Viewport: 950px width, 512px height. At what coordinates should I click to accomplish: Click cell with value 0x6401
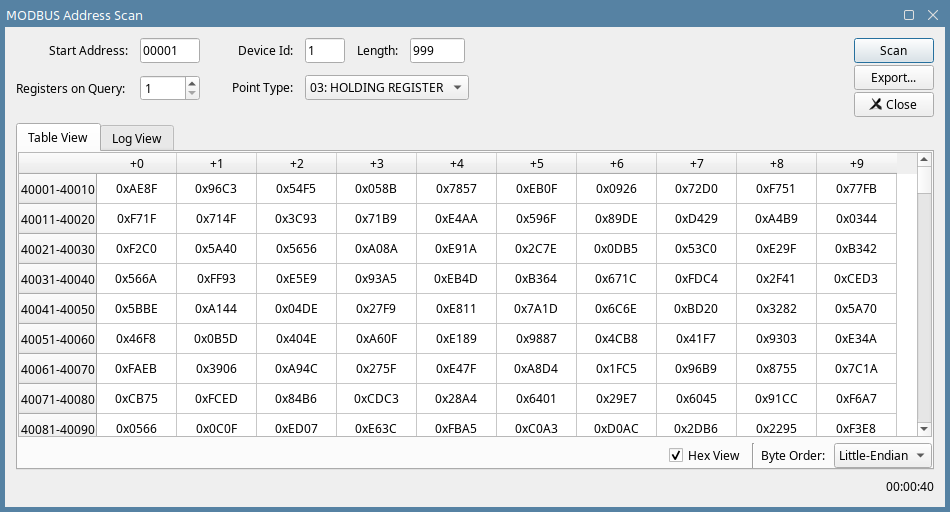coord(537,399)
